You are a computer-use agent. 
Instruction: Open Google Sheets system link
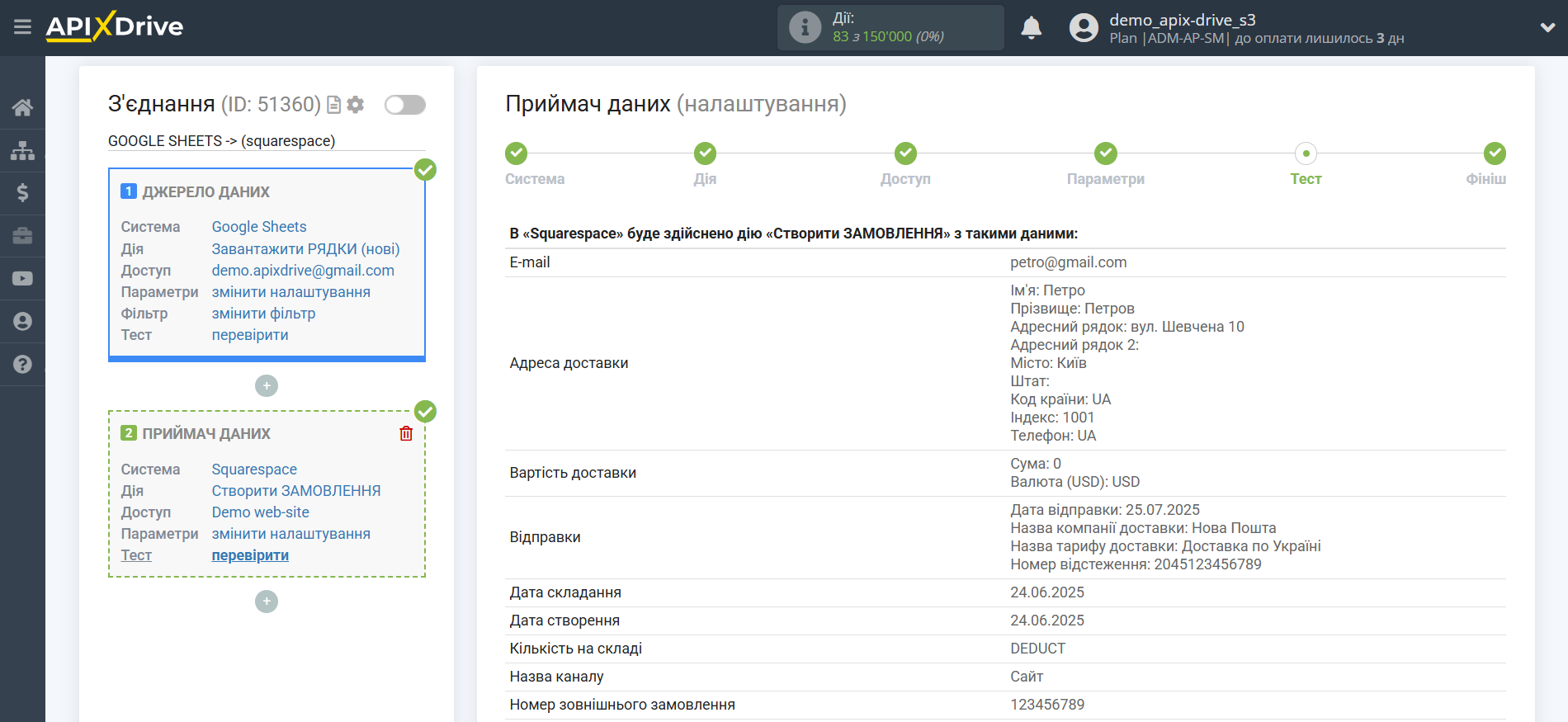pyautogui.click(x=259, y=227)
